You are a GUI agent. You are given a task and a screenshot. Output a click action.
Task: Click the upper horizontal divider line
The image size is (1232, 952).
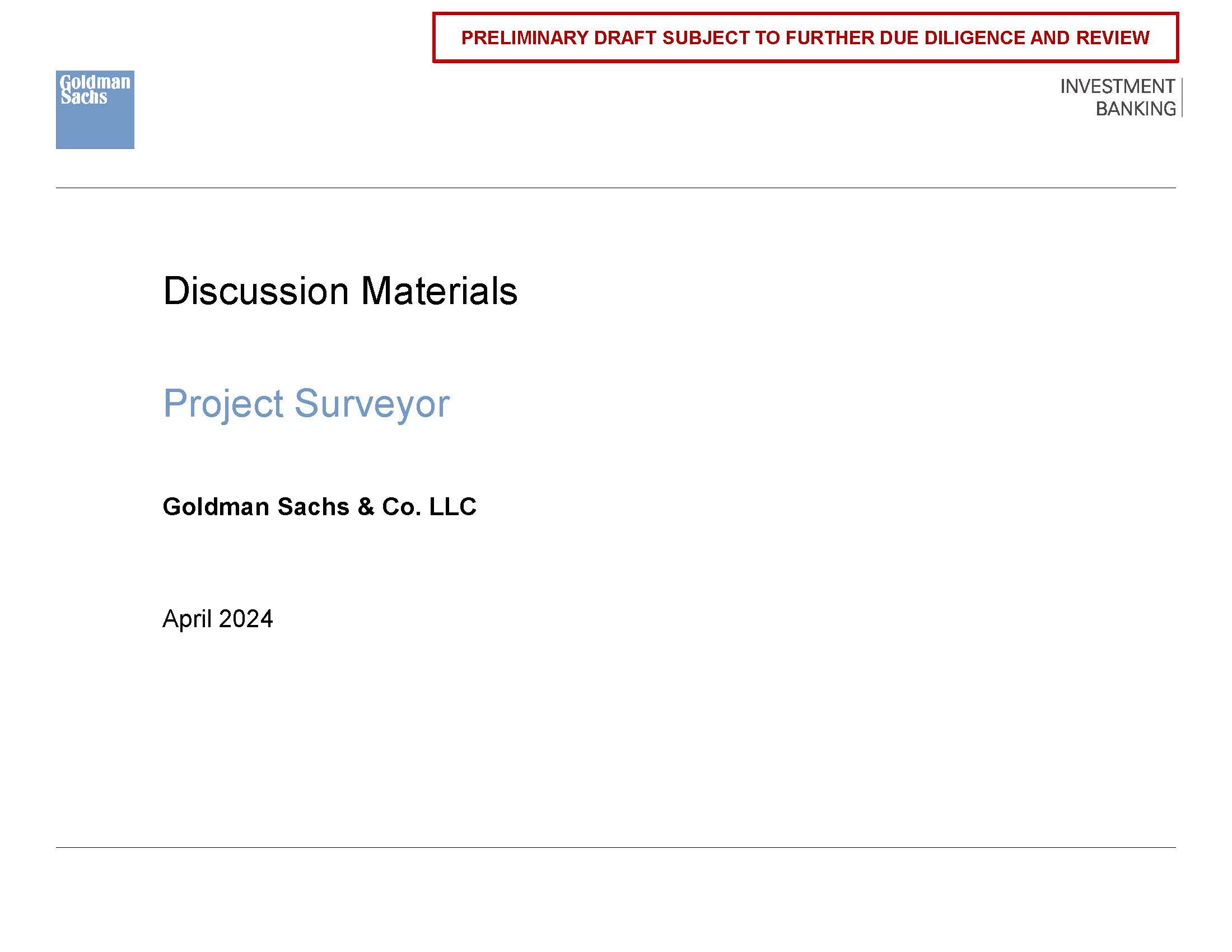coord(616,188)
